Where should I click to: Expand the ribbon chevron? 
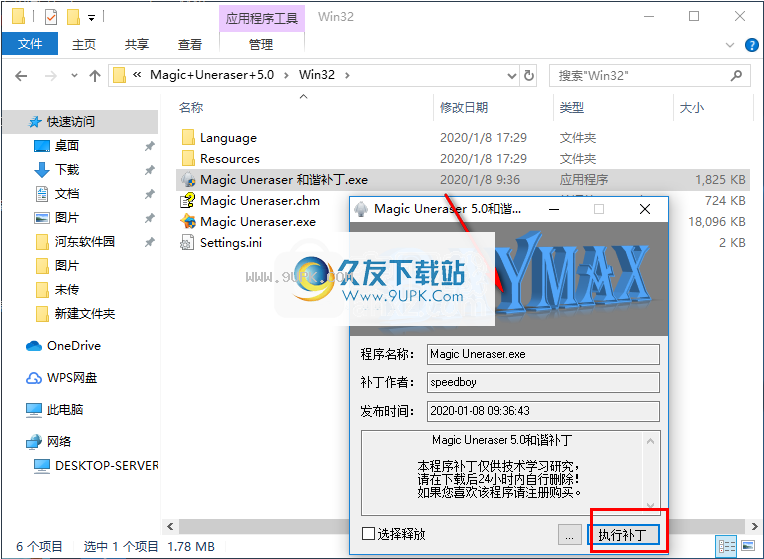(729, 45)
